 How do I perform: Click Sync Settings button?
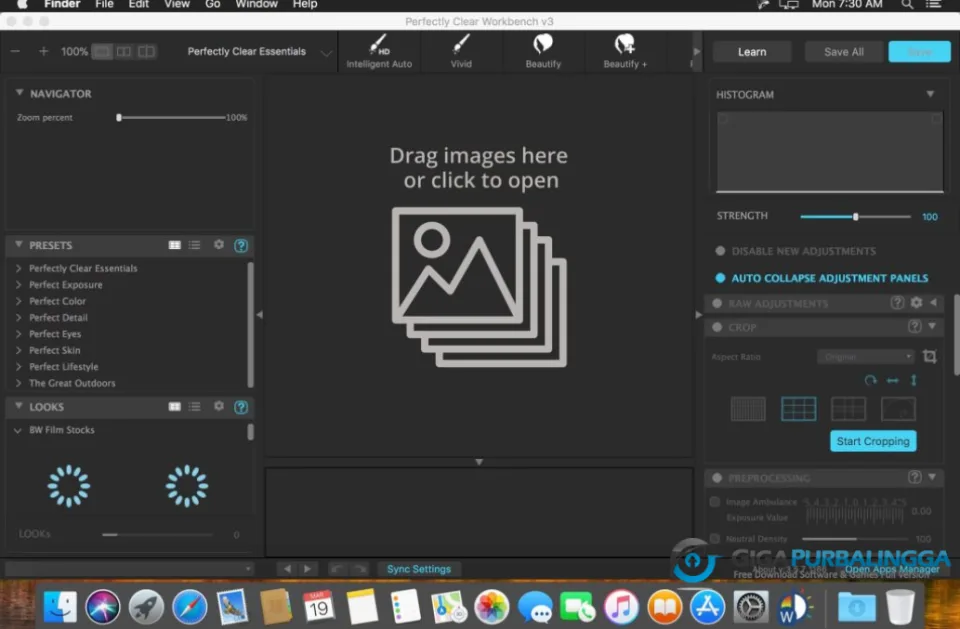[419, 569]
